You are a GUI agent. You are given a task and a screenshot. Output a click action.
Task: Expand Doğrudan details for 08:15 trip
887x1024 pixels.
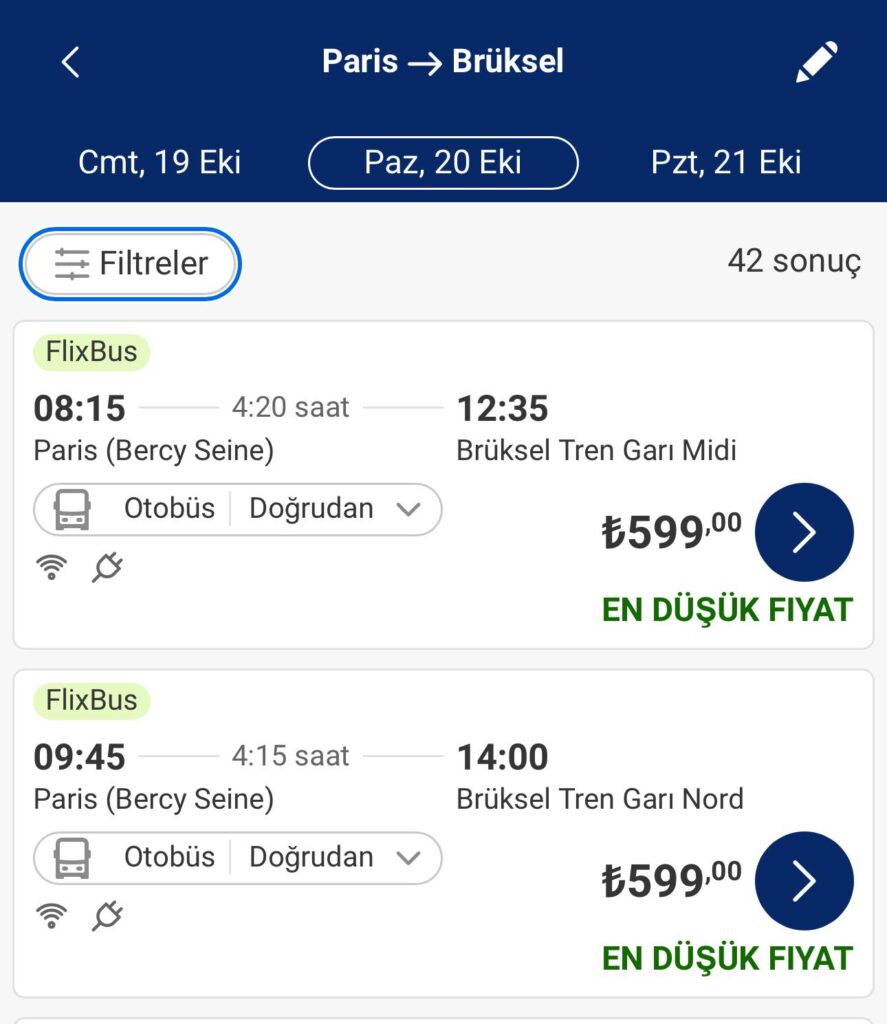coord(333,509)
